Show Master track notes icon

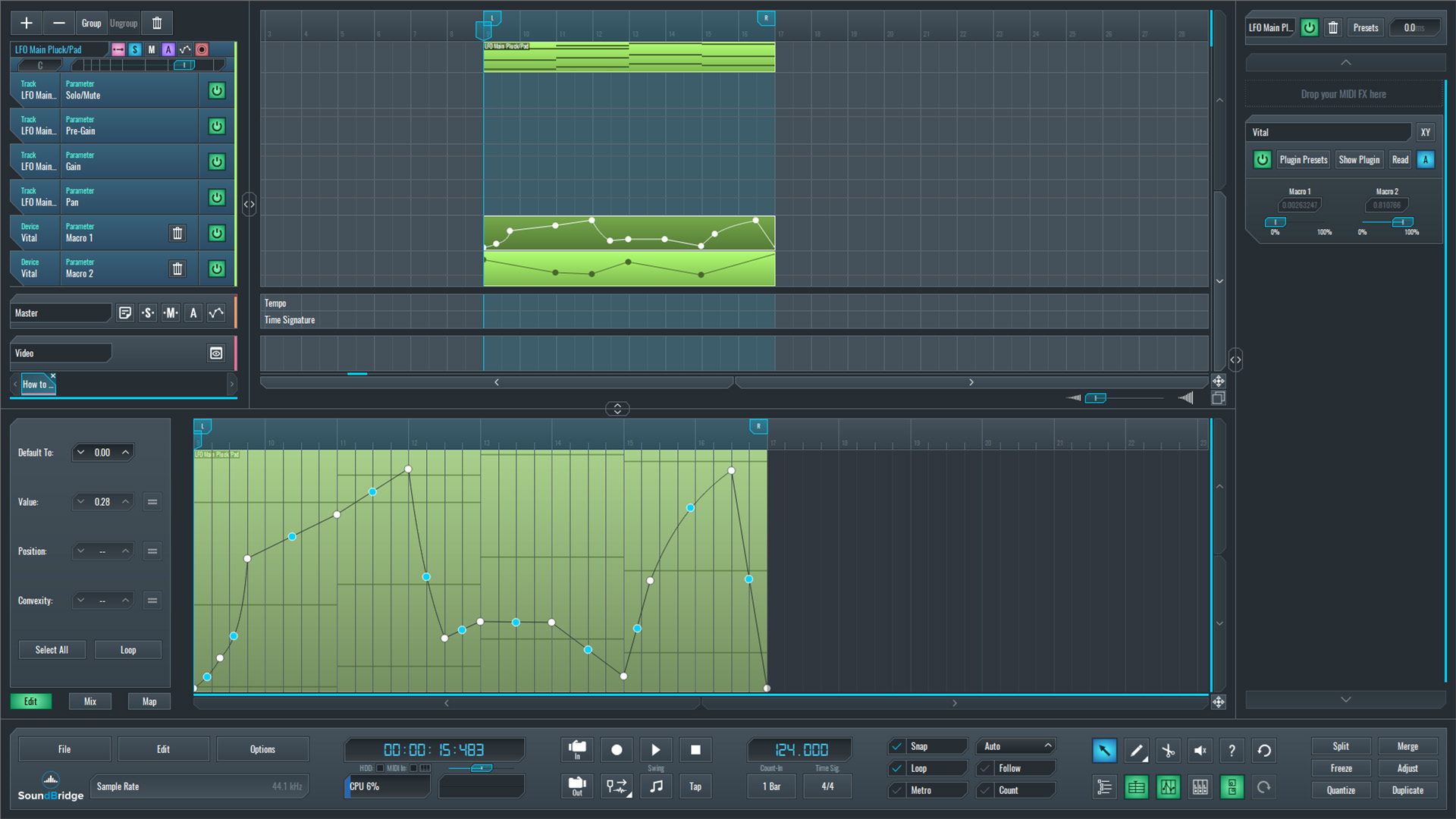click(125, 312)
